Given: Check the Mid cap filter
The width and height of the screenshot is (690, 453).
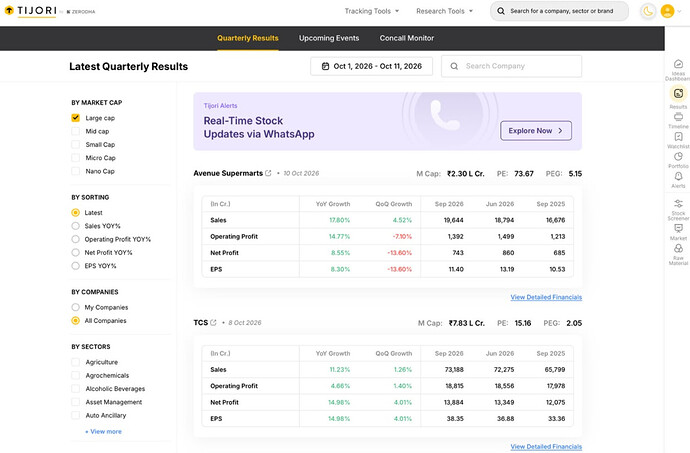Looking at the screenshot, I should click(76, 131).
